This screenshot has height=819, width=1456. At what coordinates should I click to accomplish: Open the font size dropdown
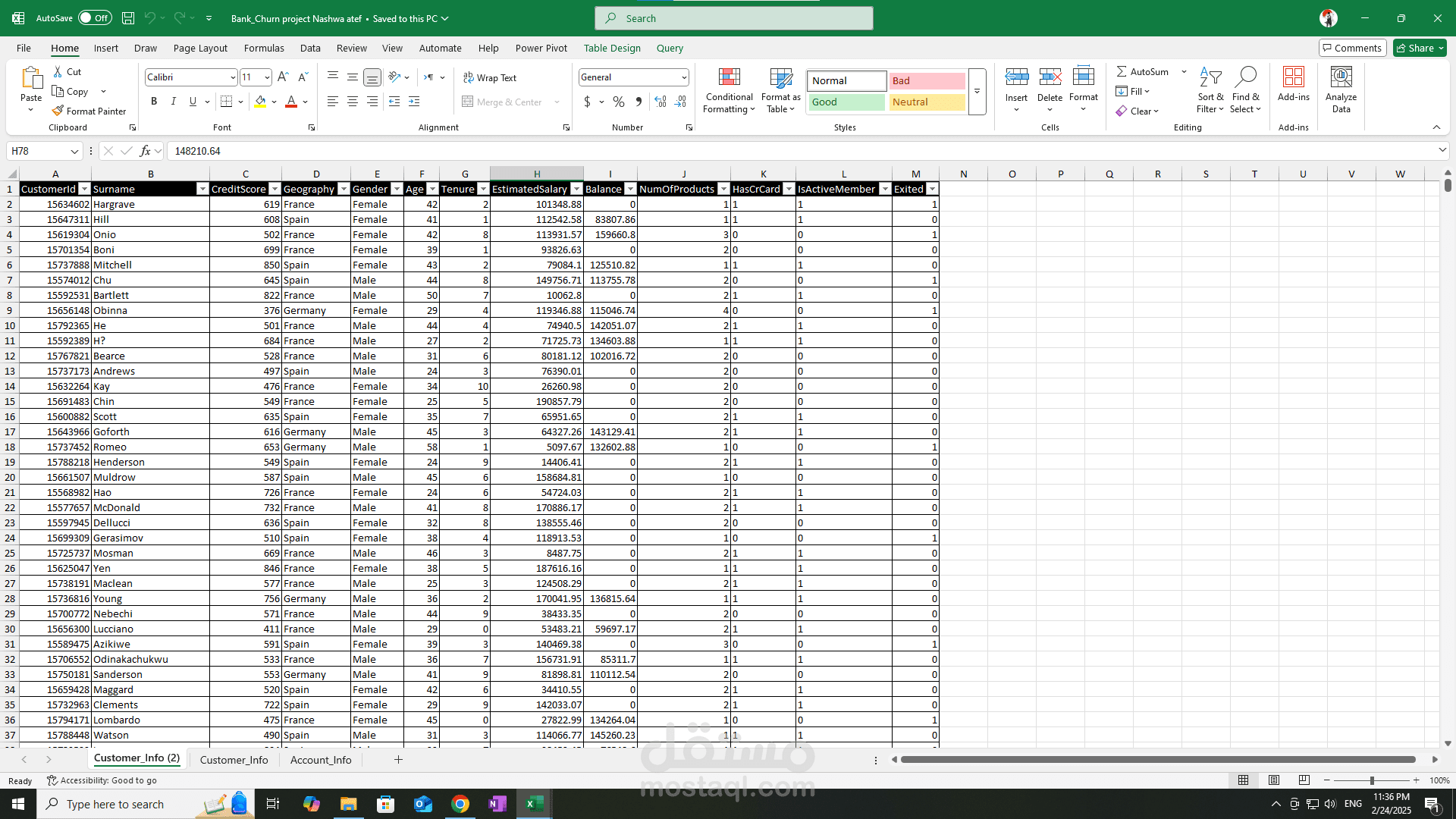pyautogui.click(x=267, y=77)
